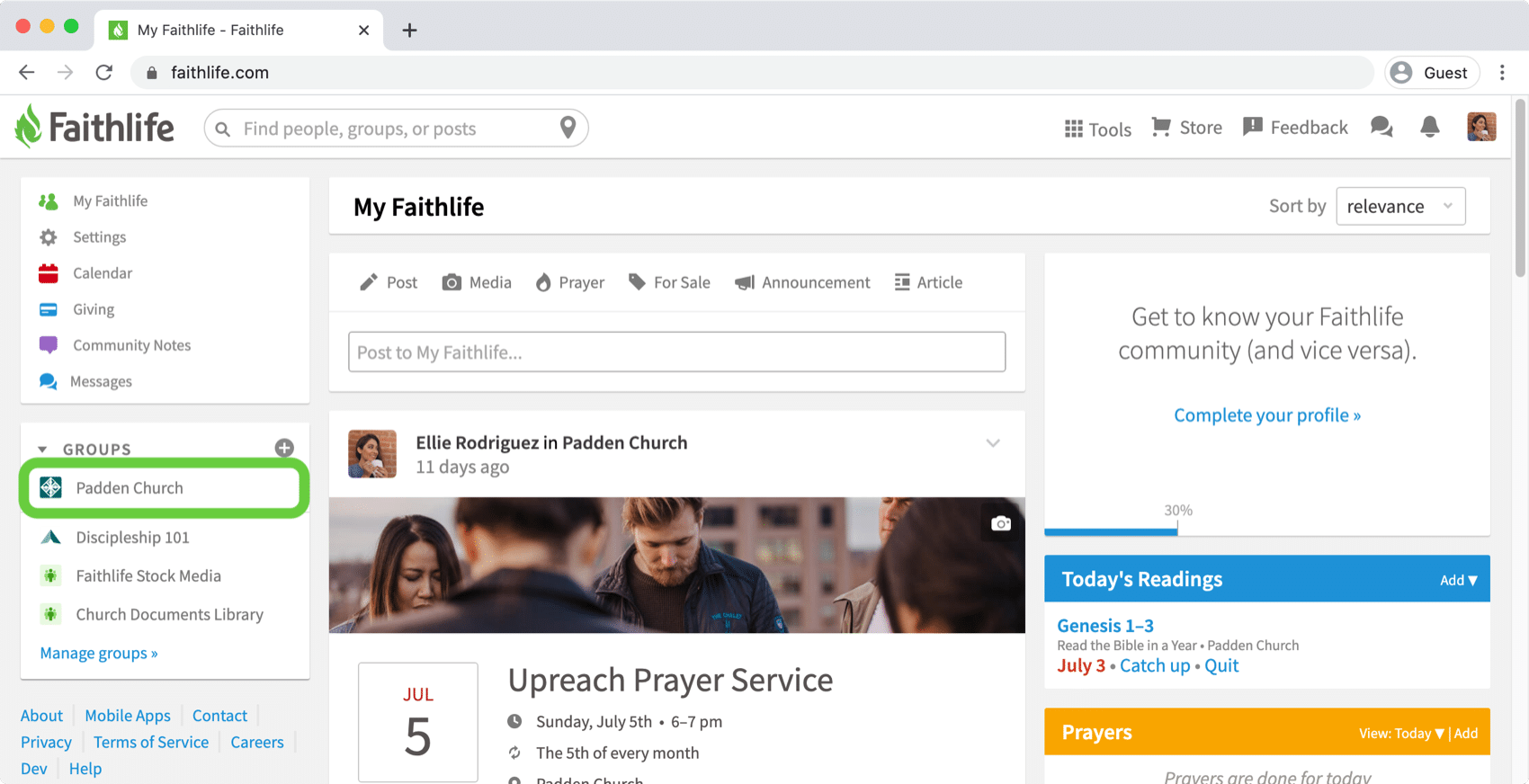This screenshot has height=784, width=1529.
Task: Open a new browser tab
Action: coord(409,30)
